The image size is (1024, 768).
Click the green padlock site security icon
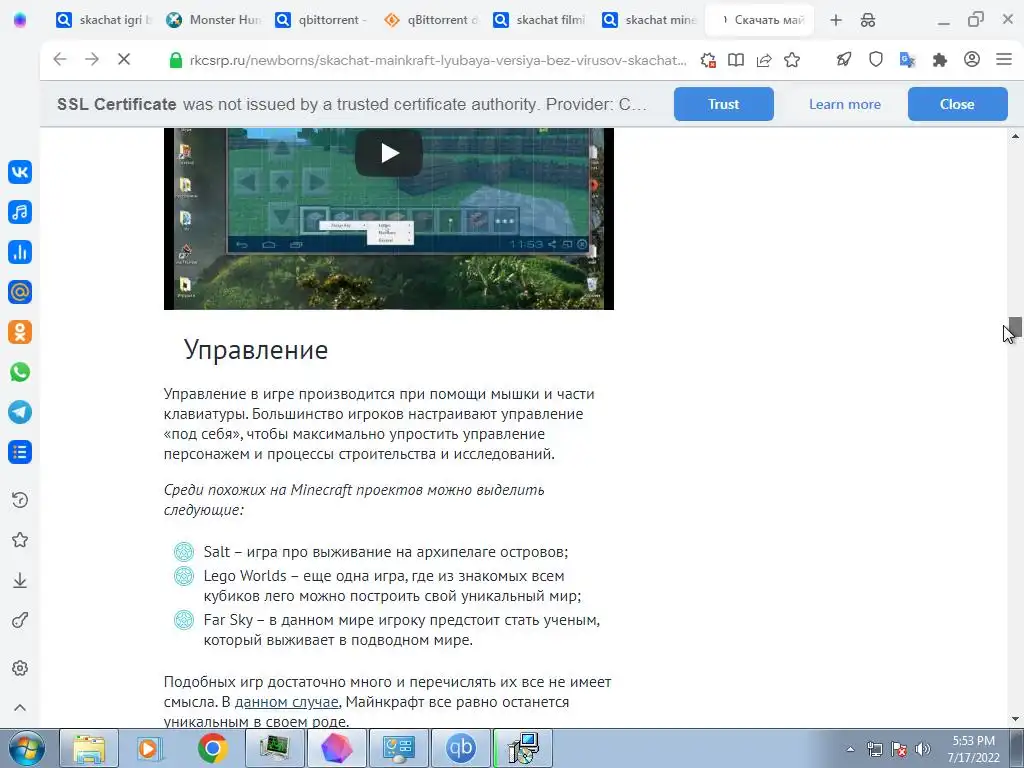click(x=175, y=60)
